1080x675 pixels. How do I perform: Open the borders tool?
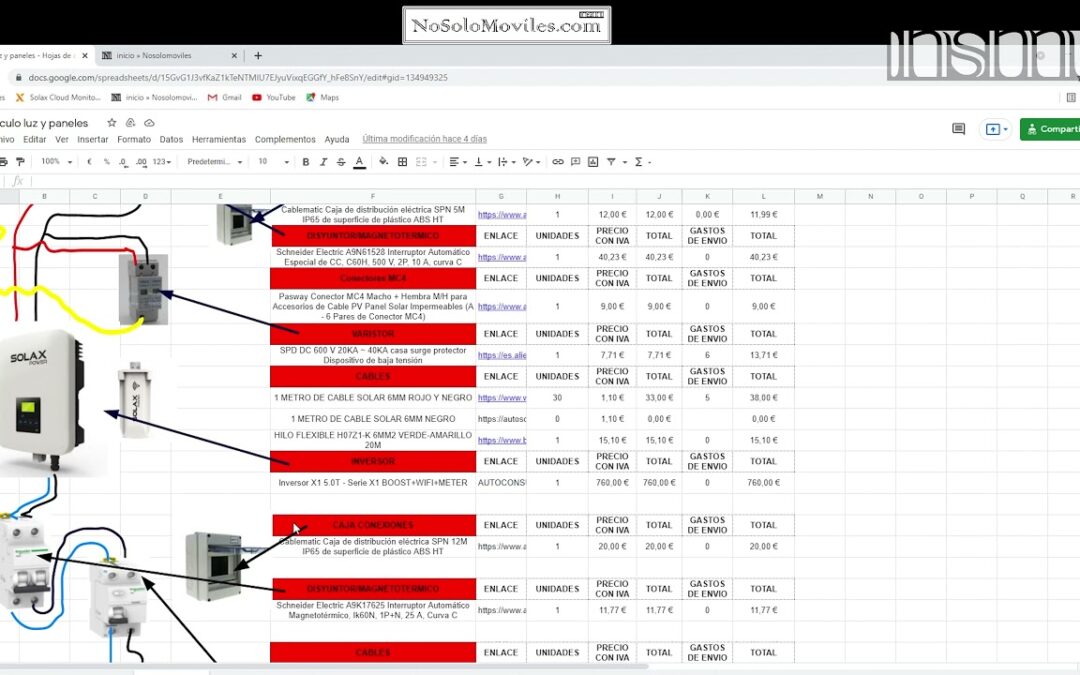(x=403, y=162)
